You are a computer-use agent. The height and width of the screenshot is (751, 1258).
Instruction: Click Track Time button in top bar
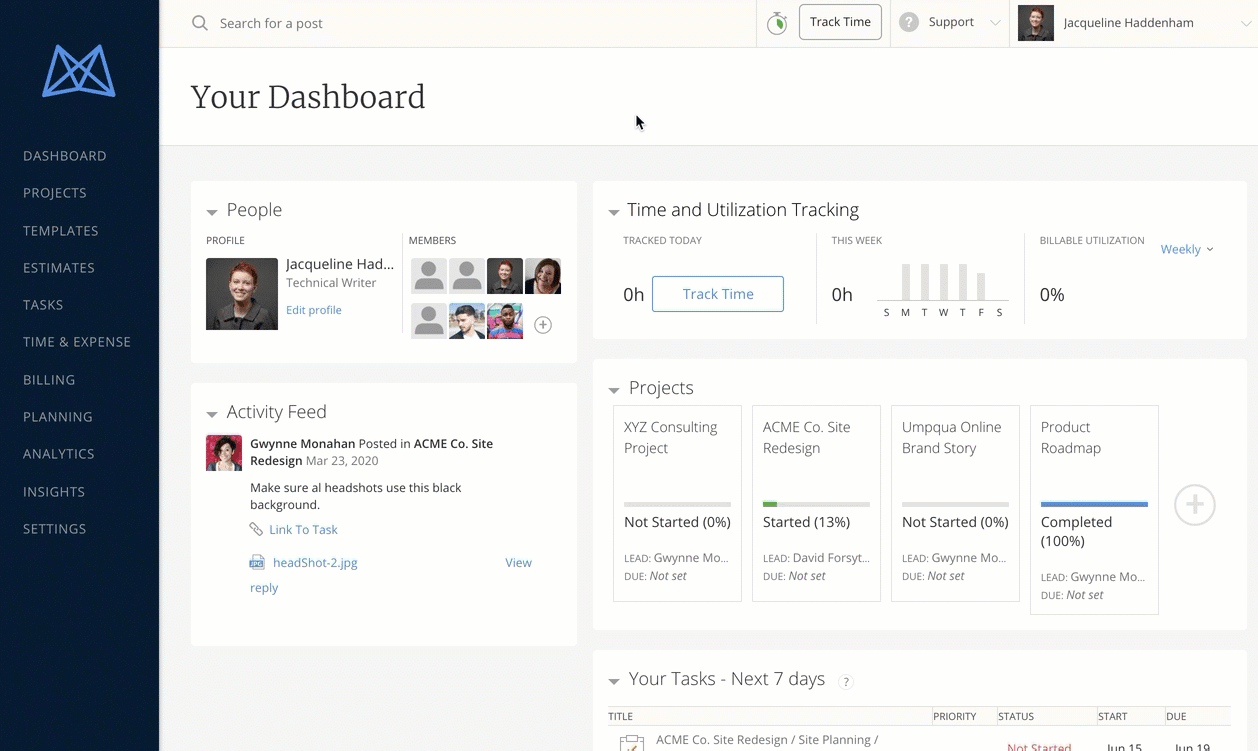(839, 22)
